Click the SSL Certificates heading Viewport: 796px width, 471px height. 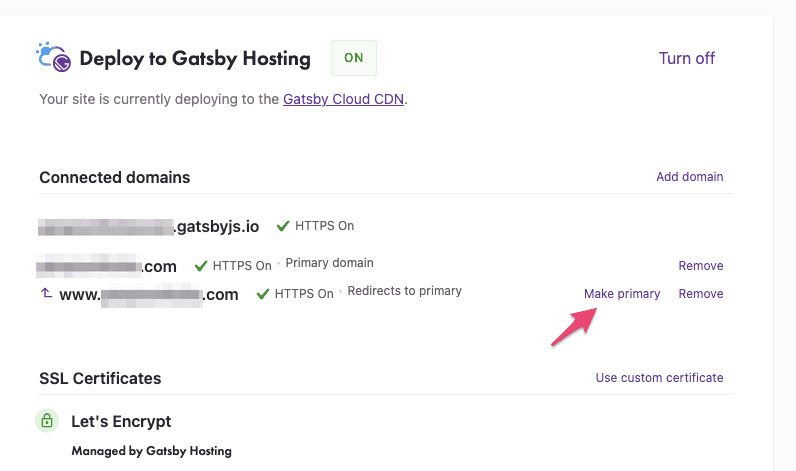pos(100,379)
